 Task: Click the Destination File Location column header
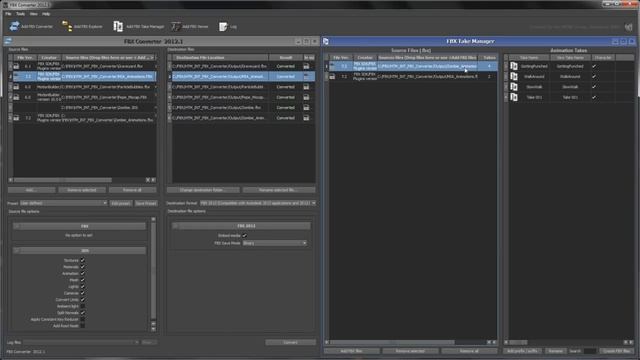point(220,58)
